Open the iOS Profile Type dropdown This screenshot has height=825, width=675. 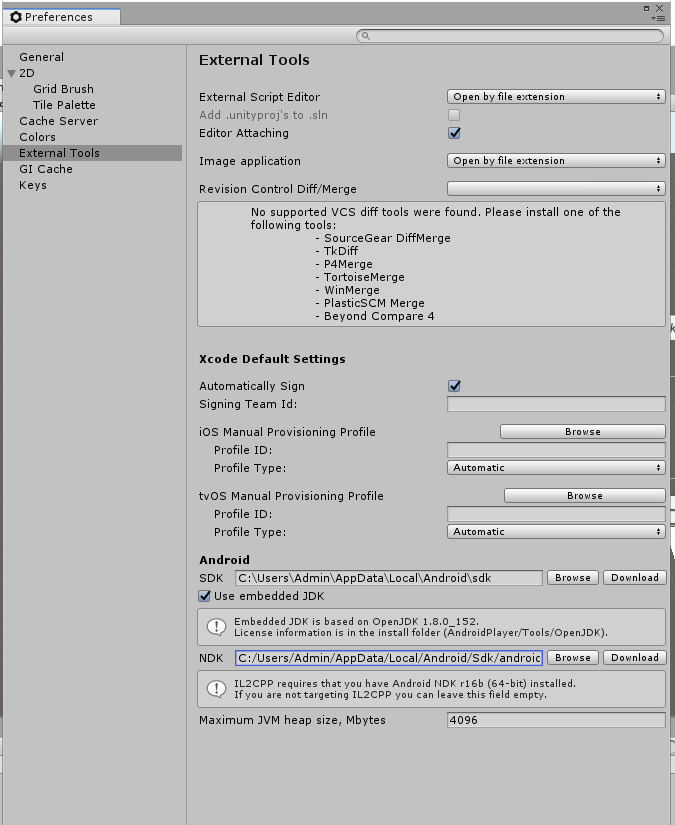pos(555,468)
